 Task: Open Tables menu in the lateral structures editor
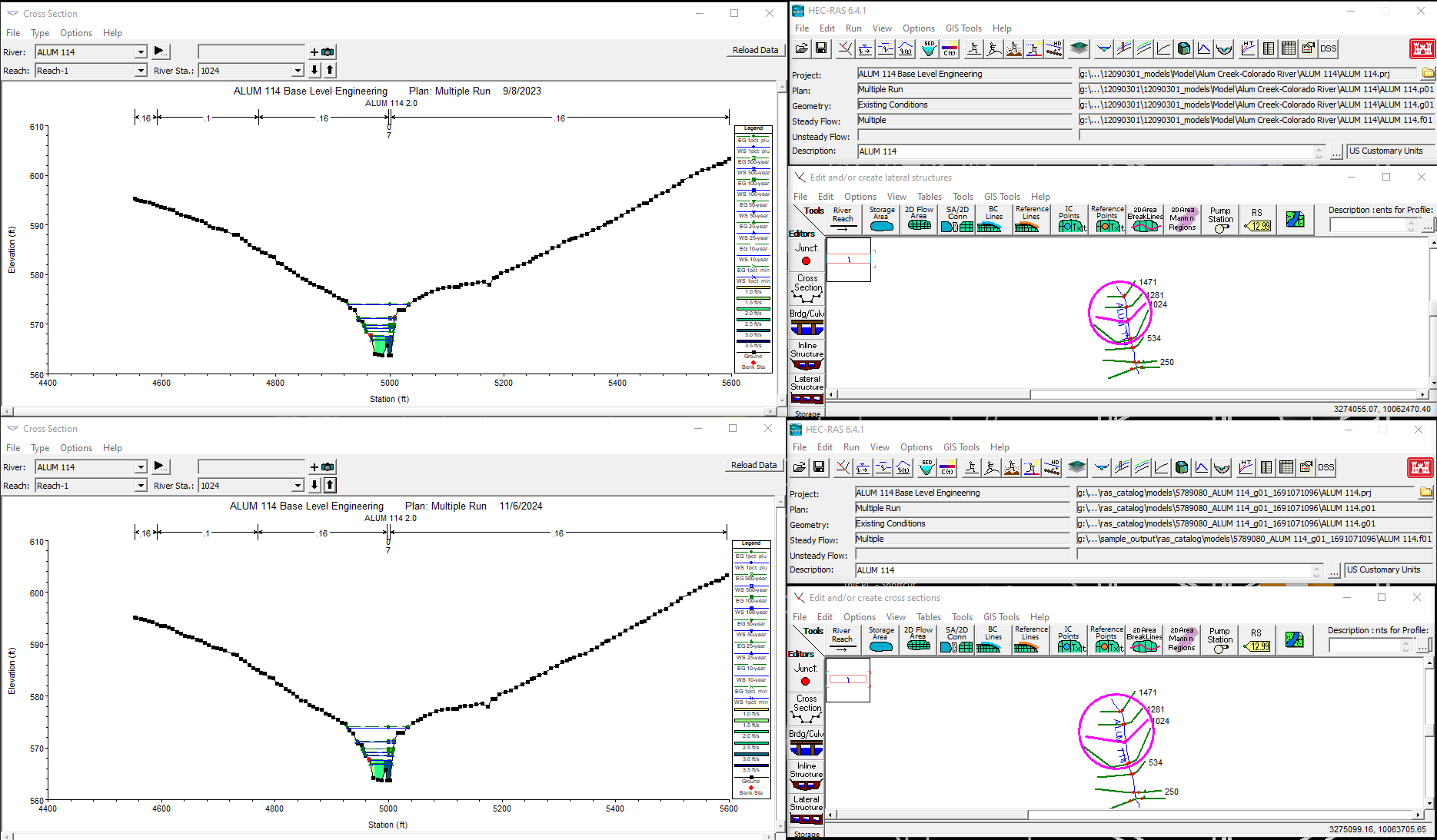[929, 197]
